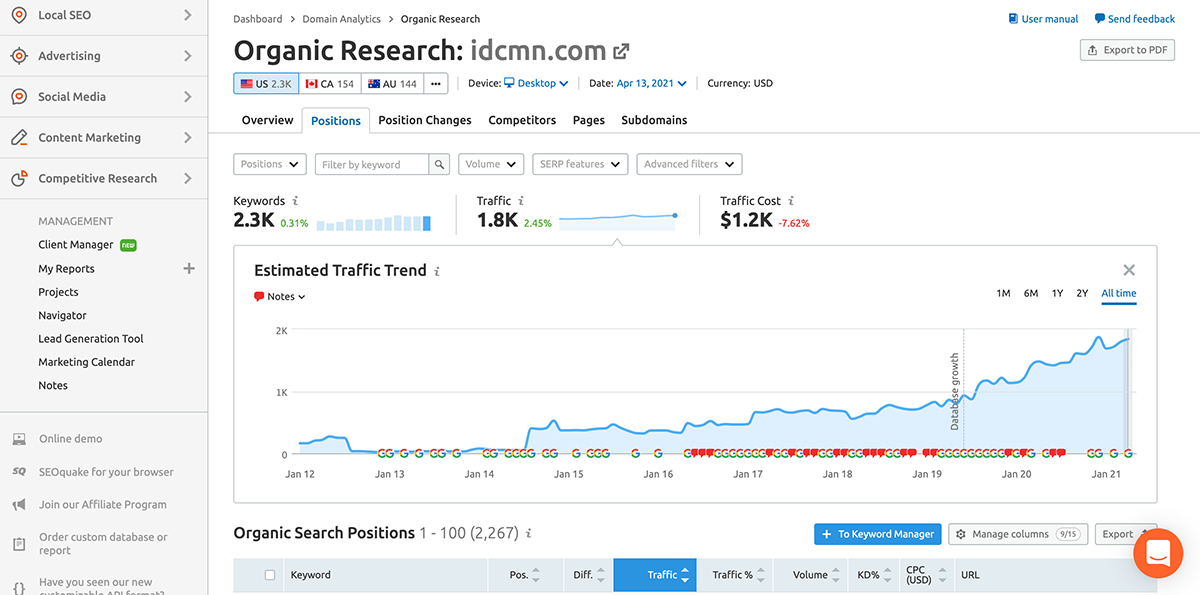Click the external link icon beside idcmn.com
This screenshot has height=595, width=1200.
pyautogui.click(x=622, y=51)
